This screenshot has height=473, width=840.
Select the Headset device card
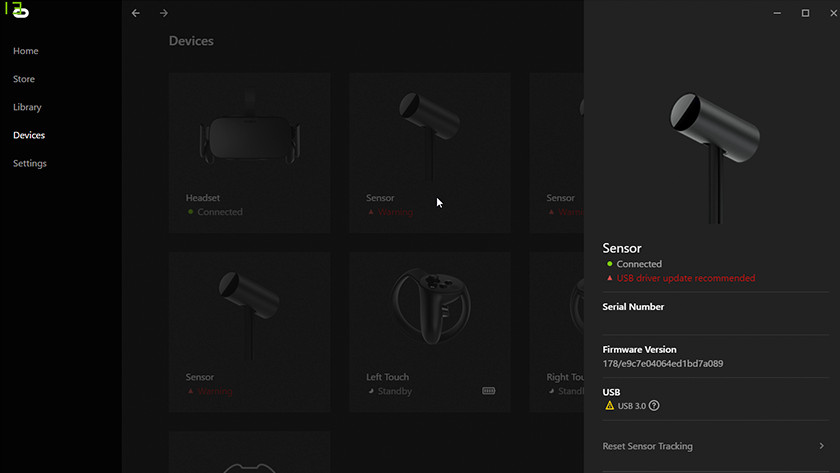coord(249,152)
